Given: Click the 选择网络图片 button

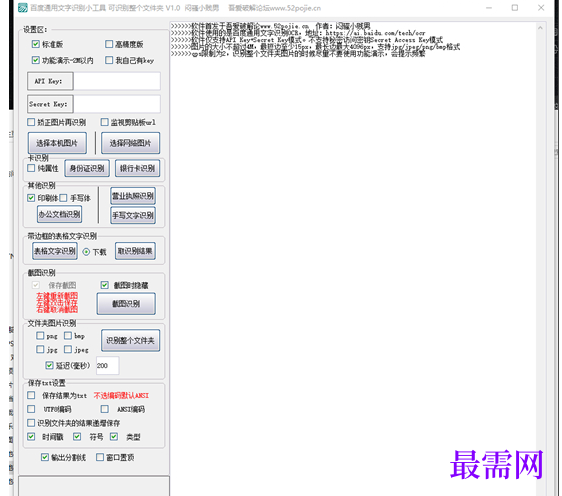Looking at the screenshot, I should point(130,143).
